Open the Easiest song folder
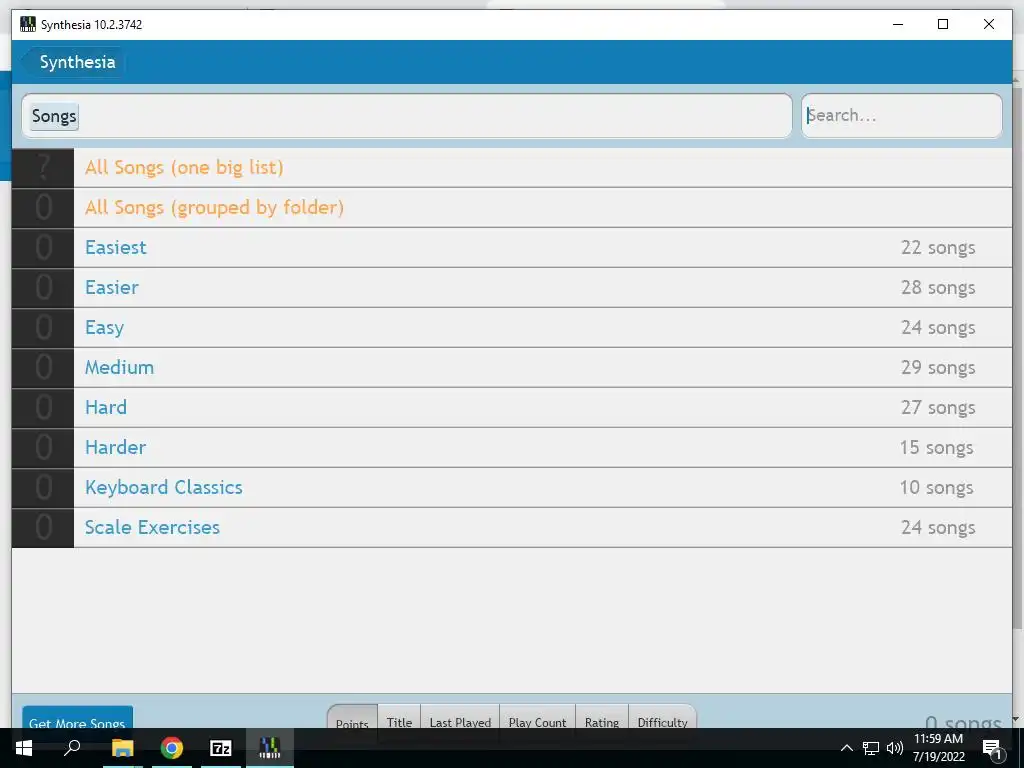 [x=511, y=248]
